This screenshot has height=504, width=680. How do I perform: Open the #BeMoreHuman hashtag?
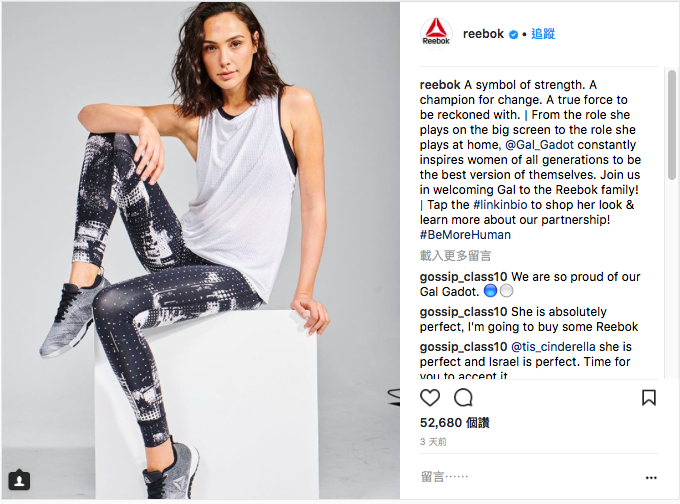pos(465,235)
